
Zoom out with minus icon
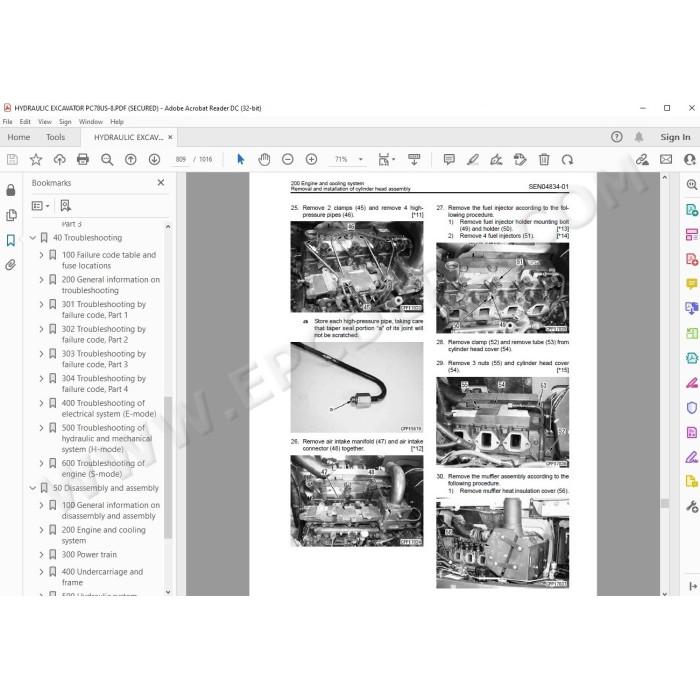[288, 159]
